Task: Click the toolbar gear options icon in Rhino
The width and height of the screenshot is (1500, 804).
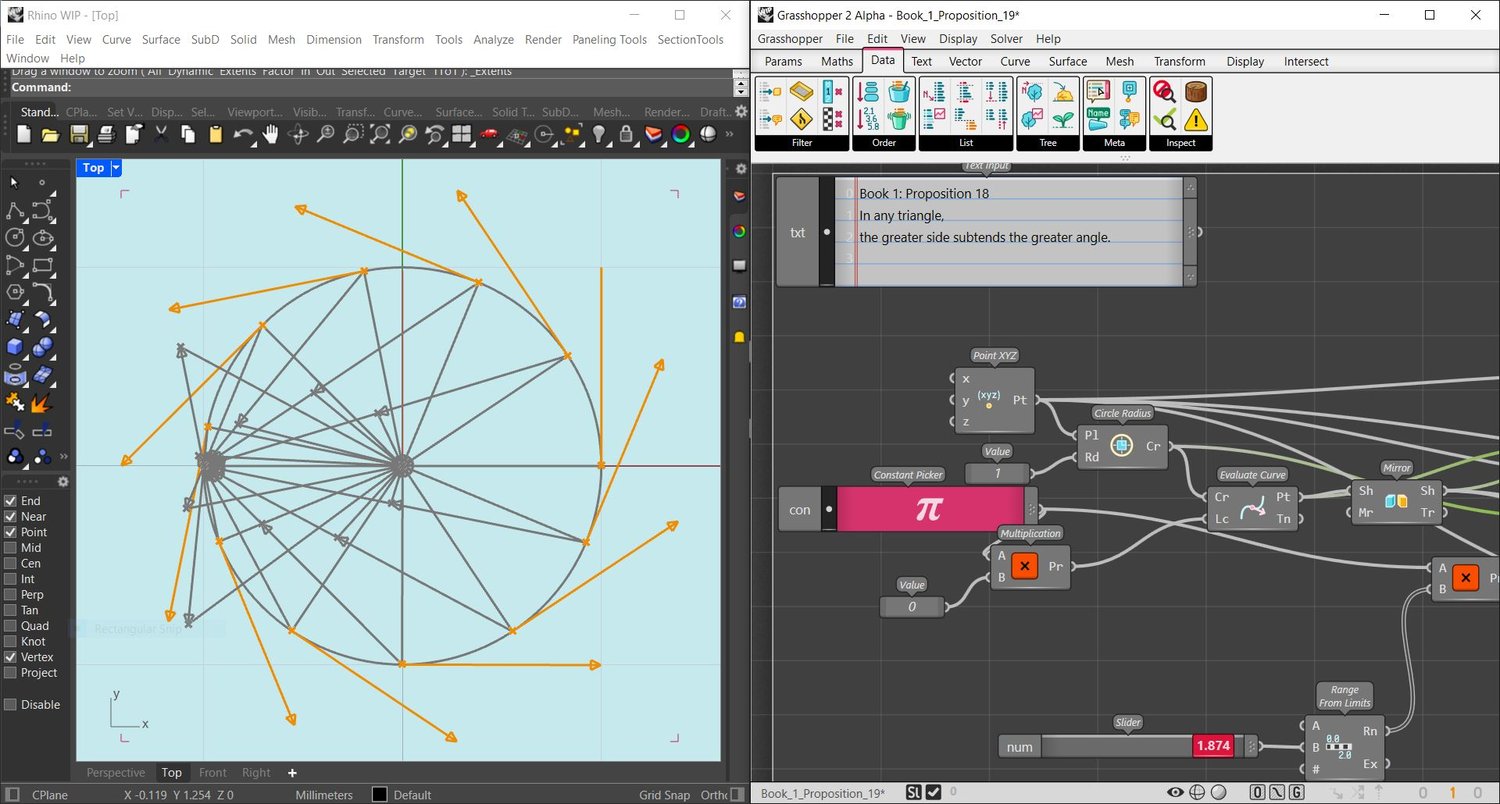Action: click(741, 111)
